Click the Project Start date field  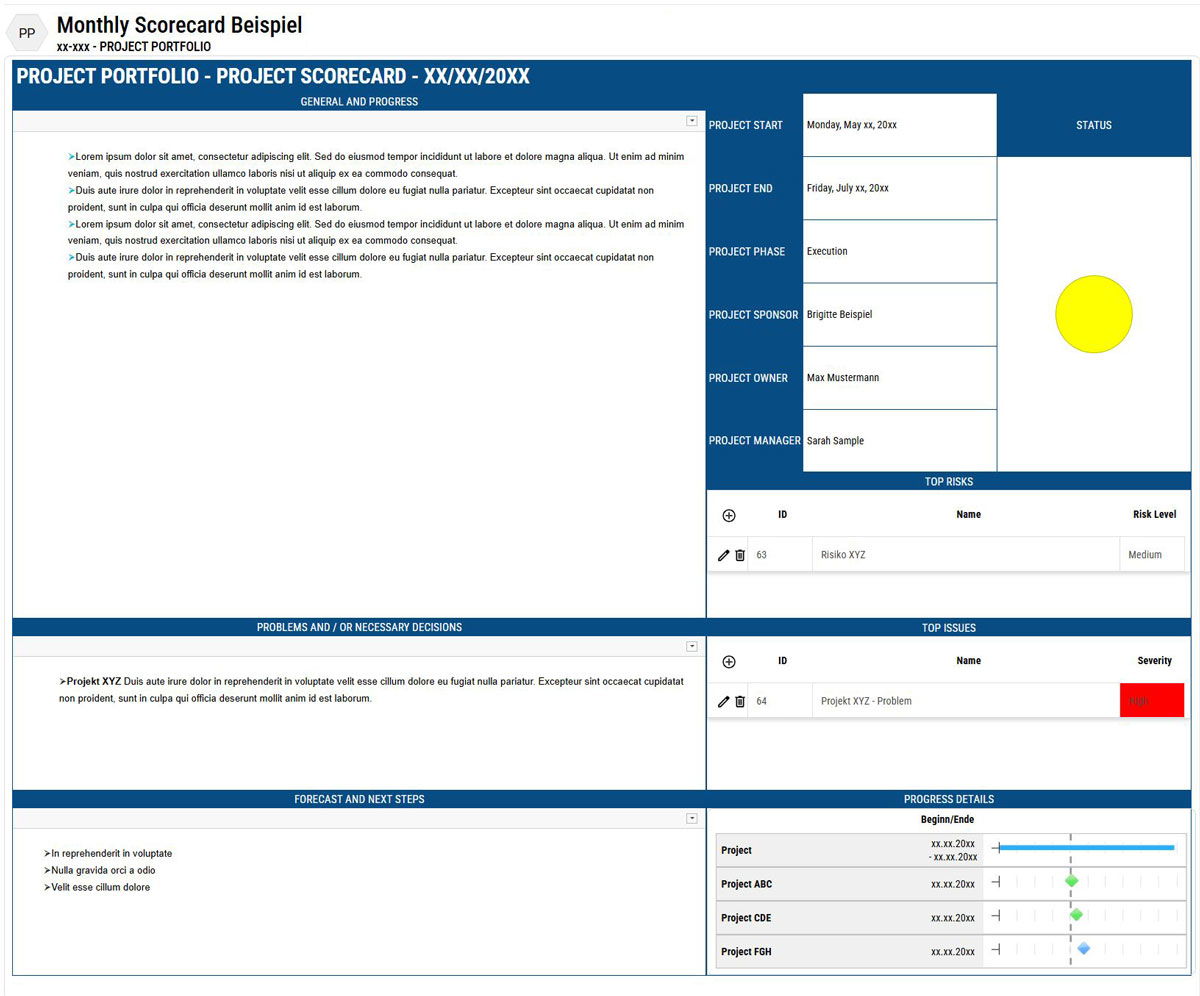899,125
